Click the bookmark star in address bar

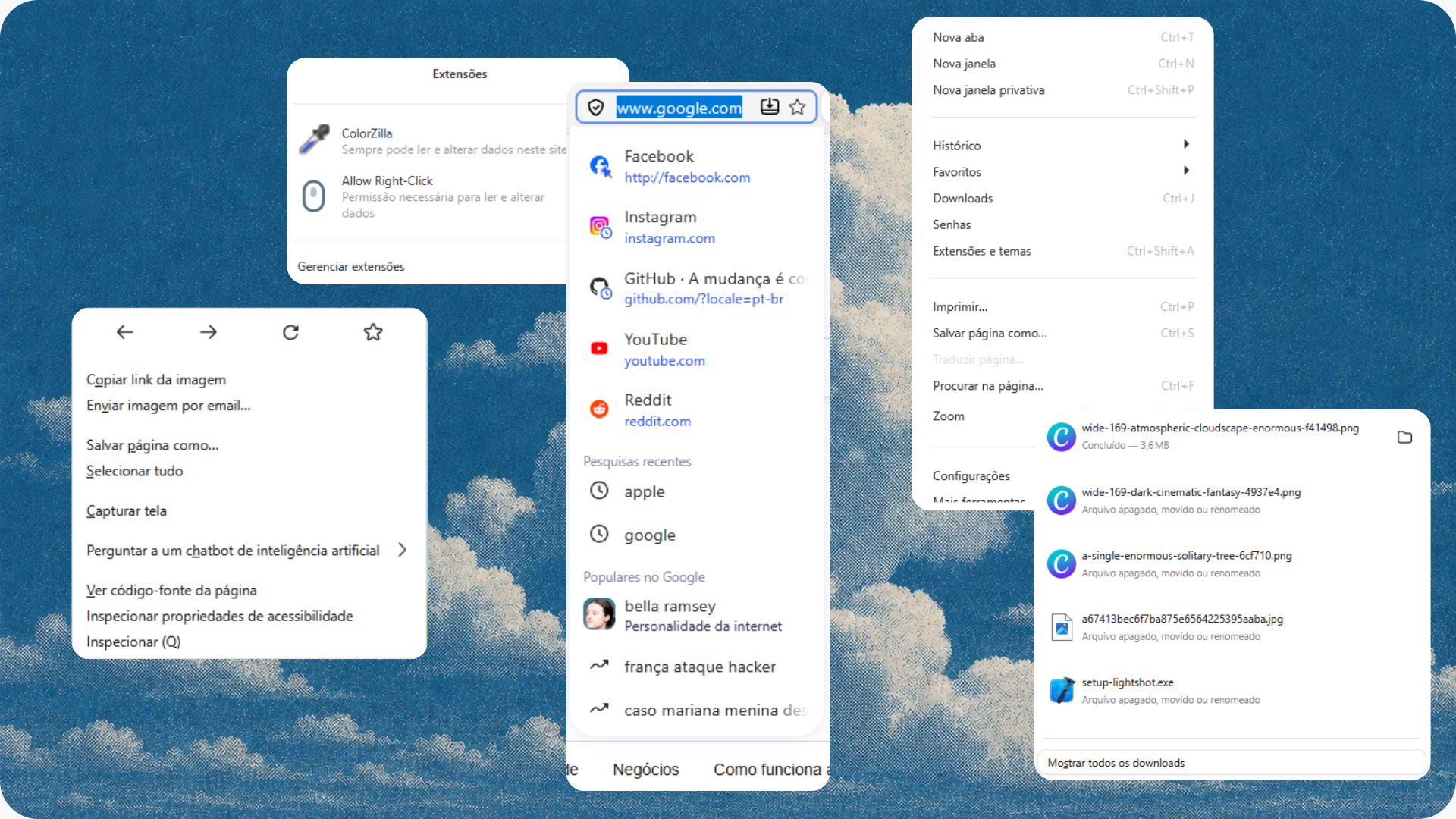coord(797,107)
